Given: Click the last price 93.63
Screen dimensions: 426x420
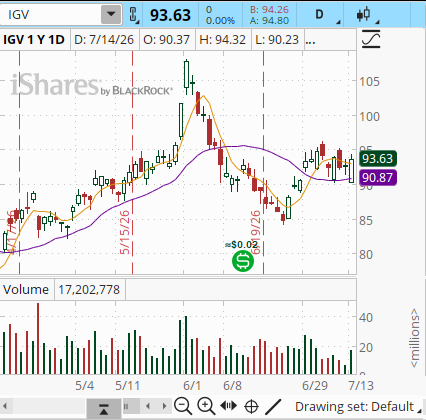Looking at the screenshot, I should pos(170,15).
